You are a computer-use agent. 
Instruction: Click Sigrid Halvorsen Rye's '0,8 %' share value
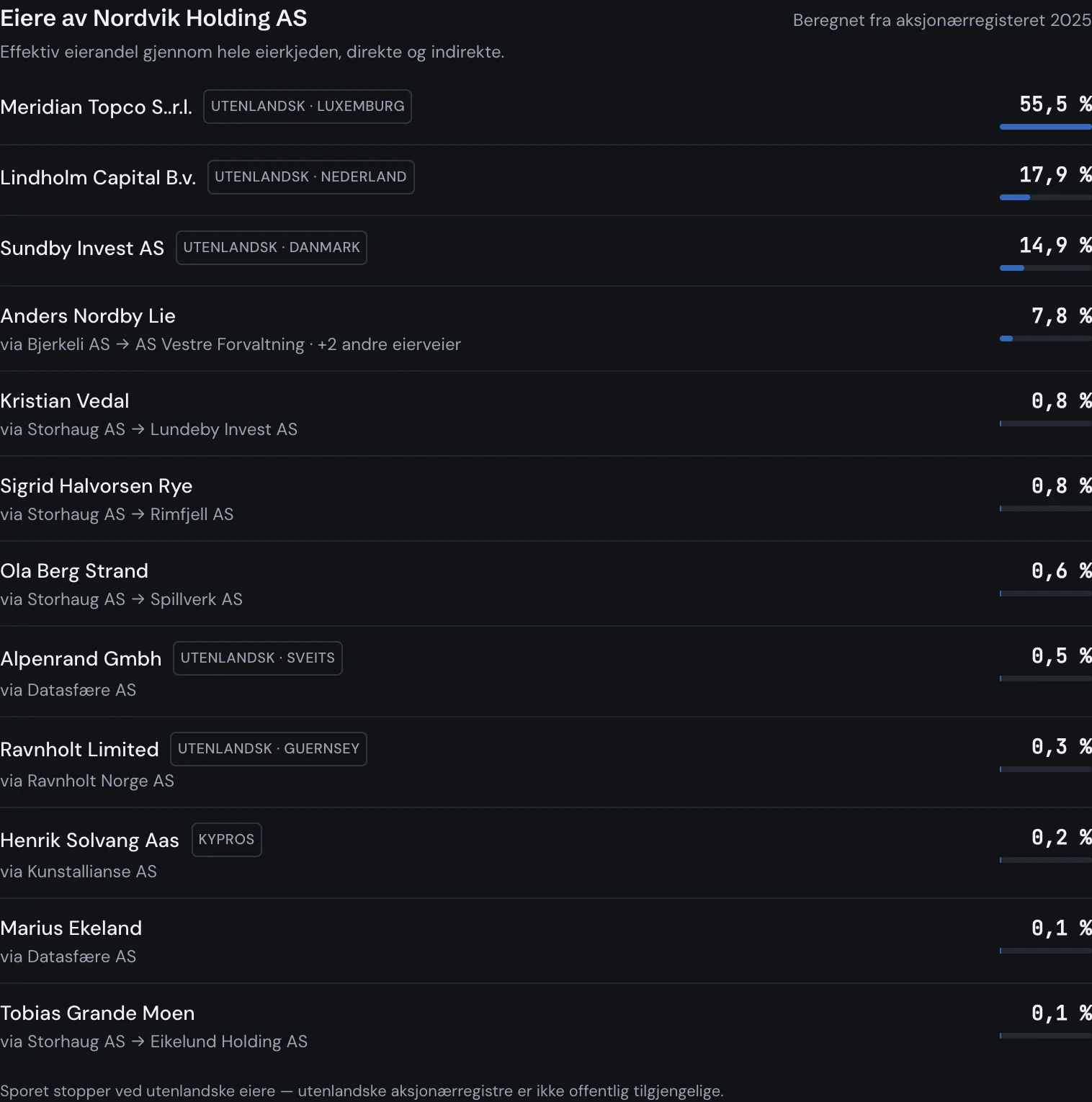coord(1062,486)
